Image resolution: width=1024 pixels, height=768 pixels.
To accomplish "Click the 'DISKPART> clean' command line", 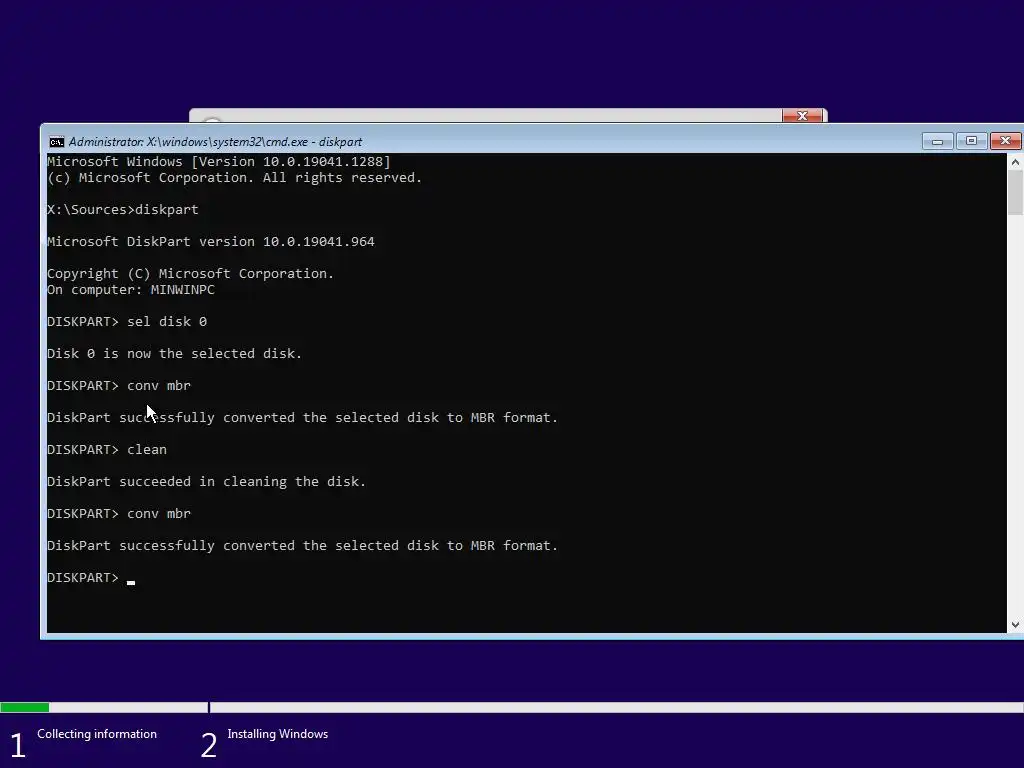I will [x=107, y=449].
